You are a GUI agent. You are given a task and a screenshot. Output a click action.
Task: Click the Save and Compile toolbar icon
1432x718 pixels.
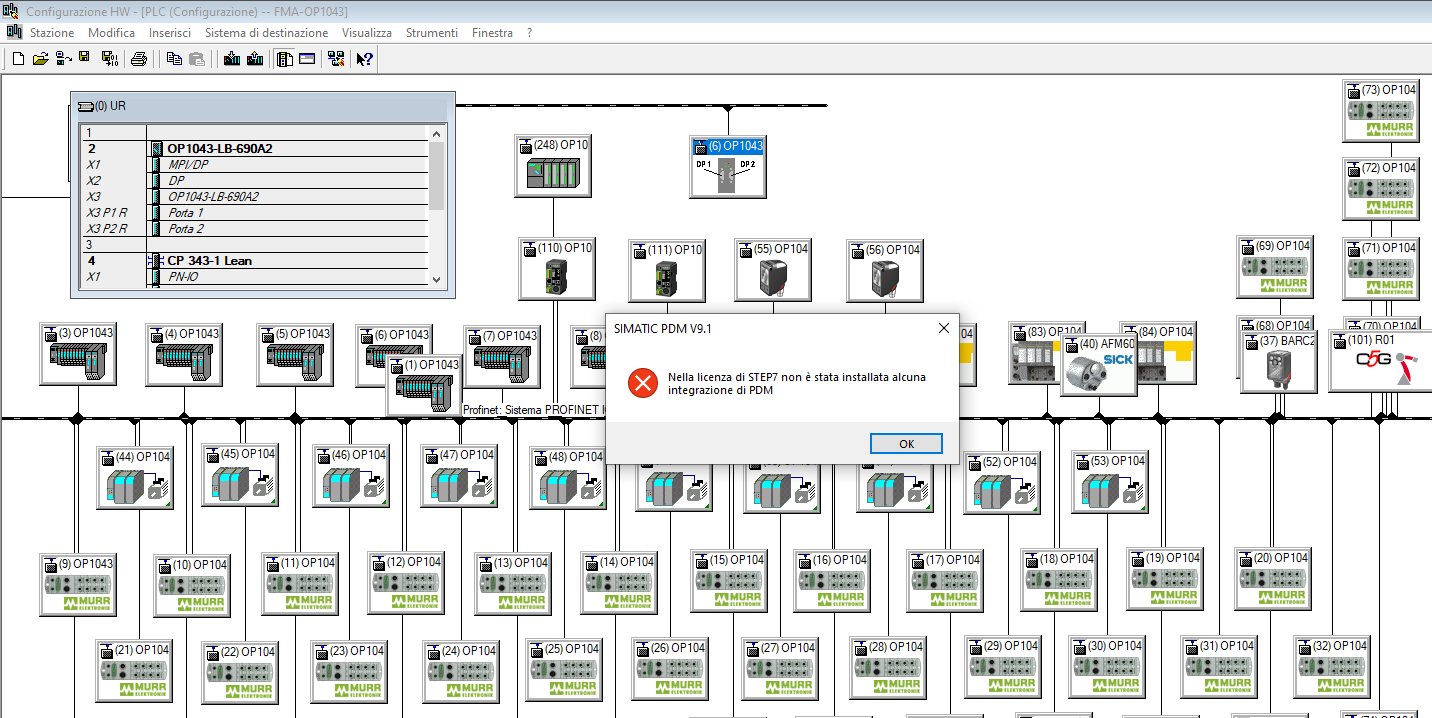pyautogui.click(x=109, y=59)
